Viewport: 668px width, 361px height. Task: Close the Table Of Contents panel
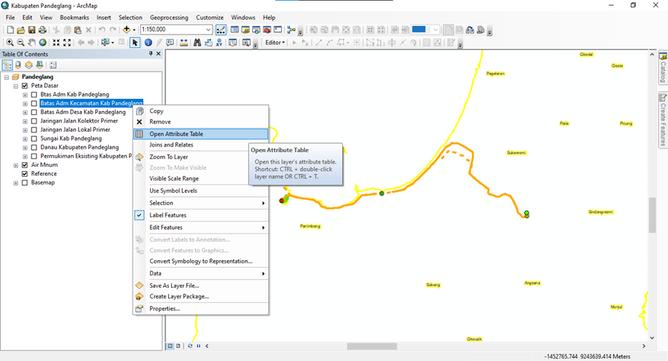(x=158, y=54)
